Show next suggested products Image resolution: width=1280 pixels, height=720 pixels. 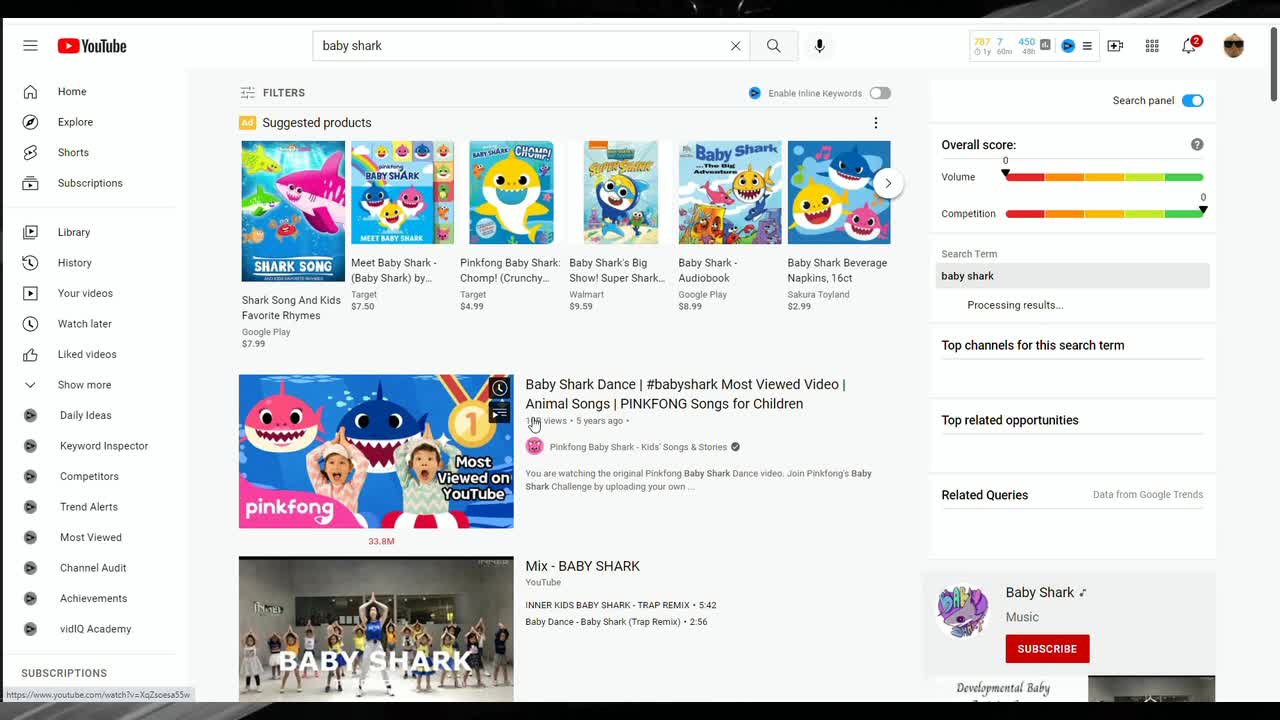[x=887, y=183]
